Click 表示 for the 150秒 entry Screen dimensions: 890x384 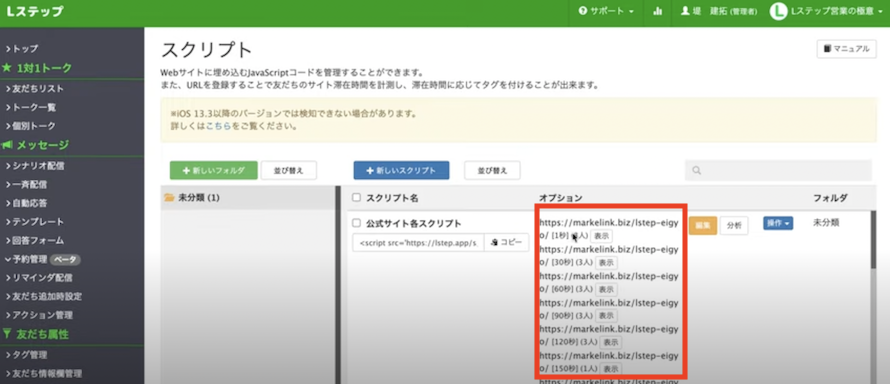(x=611, y=369)
